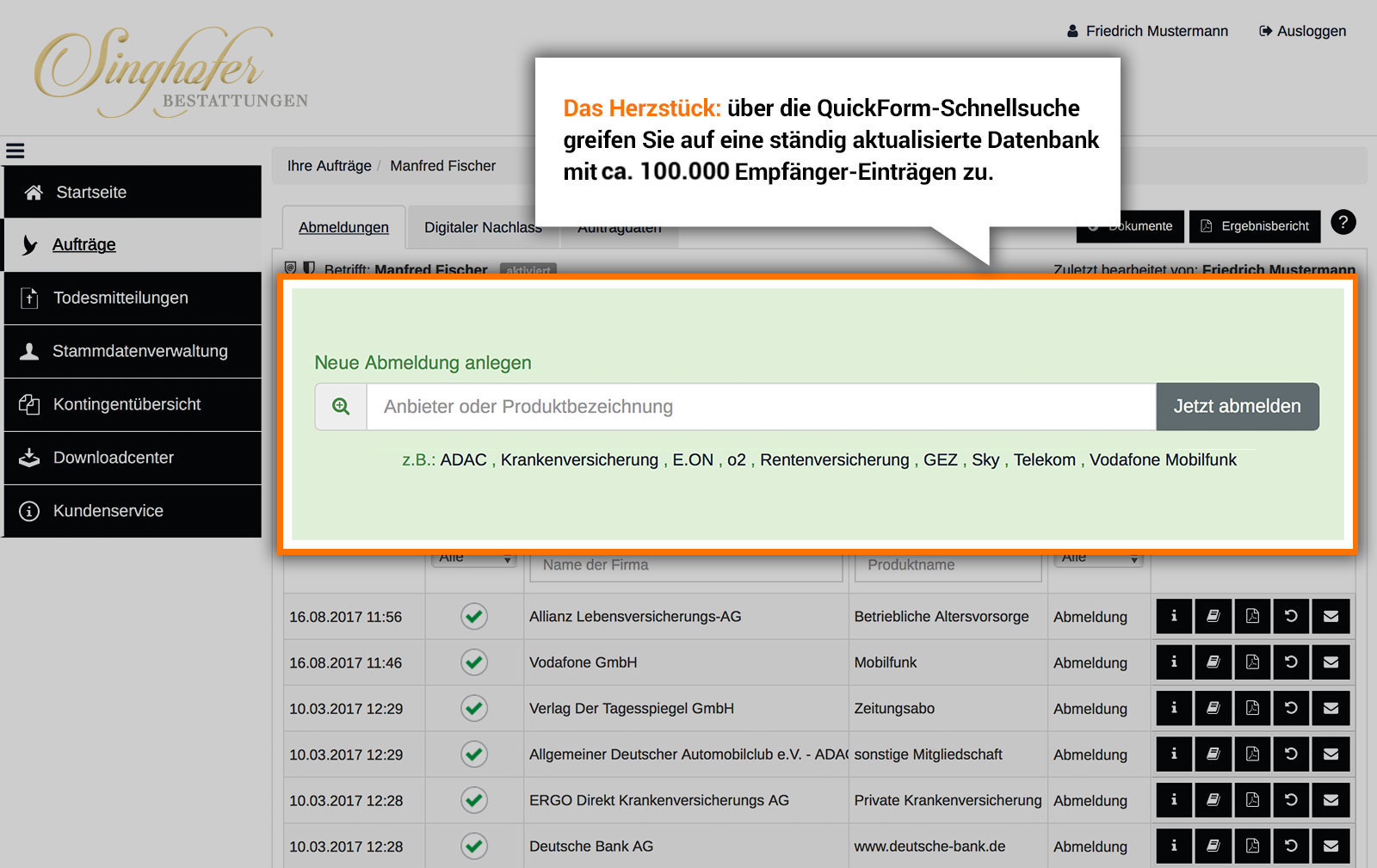1377x868 pixels.
Task: Open the question mark help icon
Action: (x=1343, y=223)
